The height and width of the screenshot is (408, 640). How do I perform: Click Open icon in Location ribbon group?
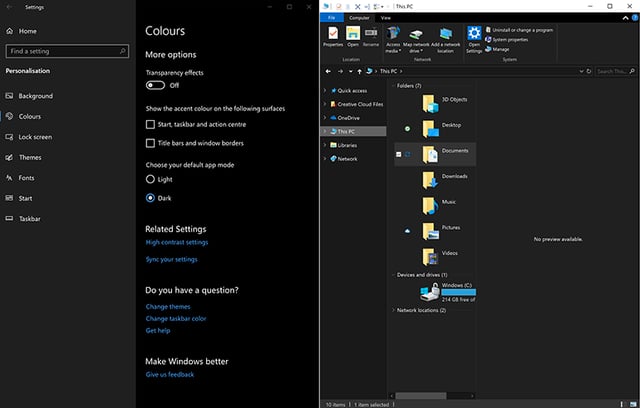pos(353,36)
